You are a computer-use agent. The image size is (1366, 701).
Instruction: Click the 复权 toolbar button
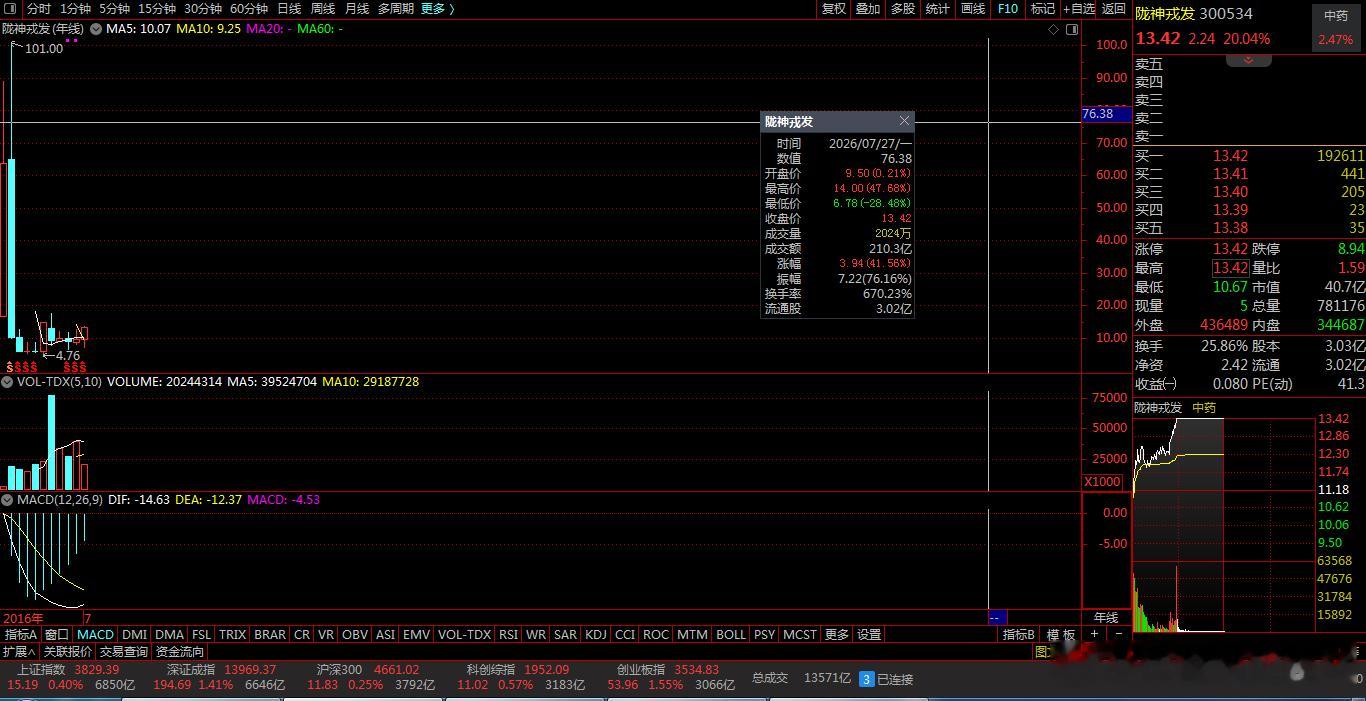834,9
